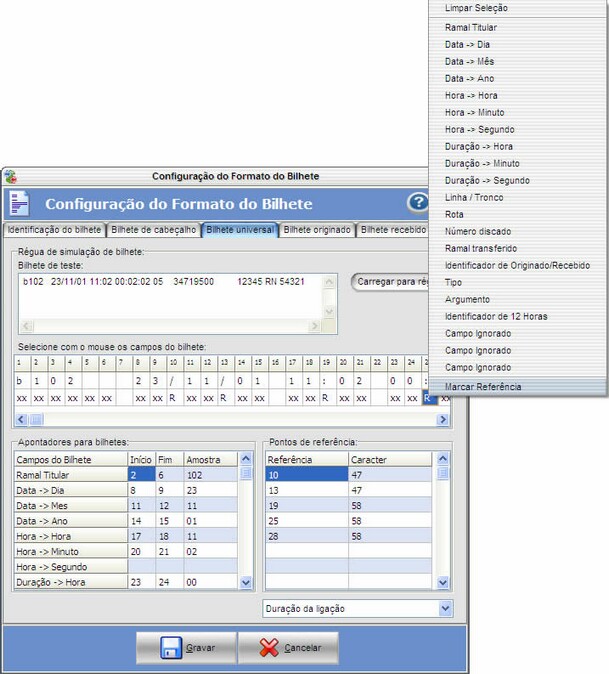Click up arrow in Apontadores table scrollbar

click(246, 459)
